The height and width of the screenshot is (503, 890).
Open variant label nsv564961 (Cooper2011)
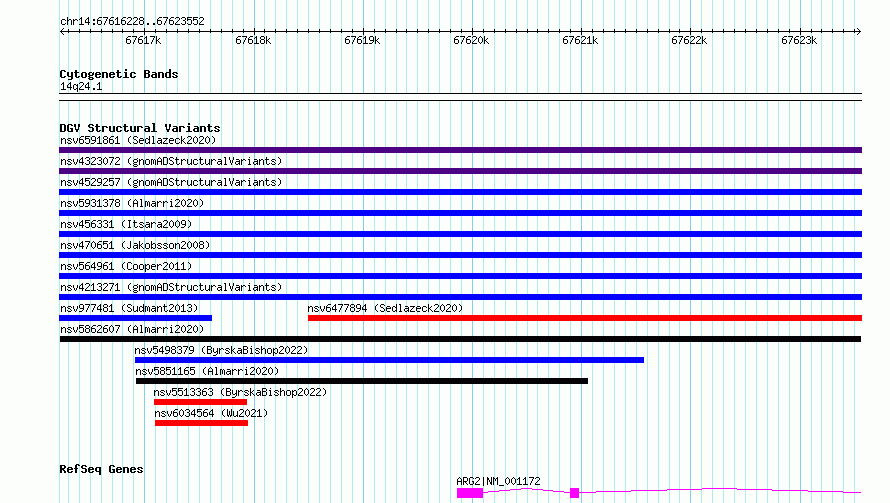click(126, 266)
